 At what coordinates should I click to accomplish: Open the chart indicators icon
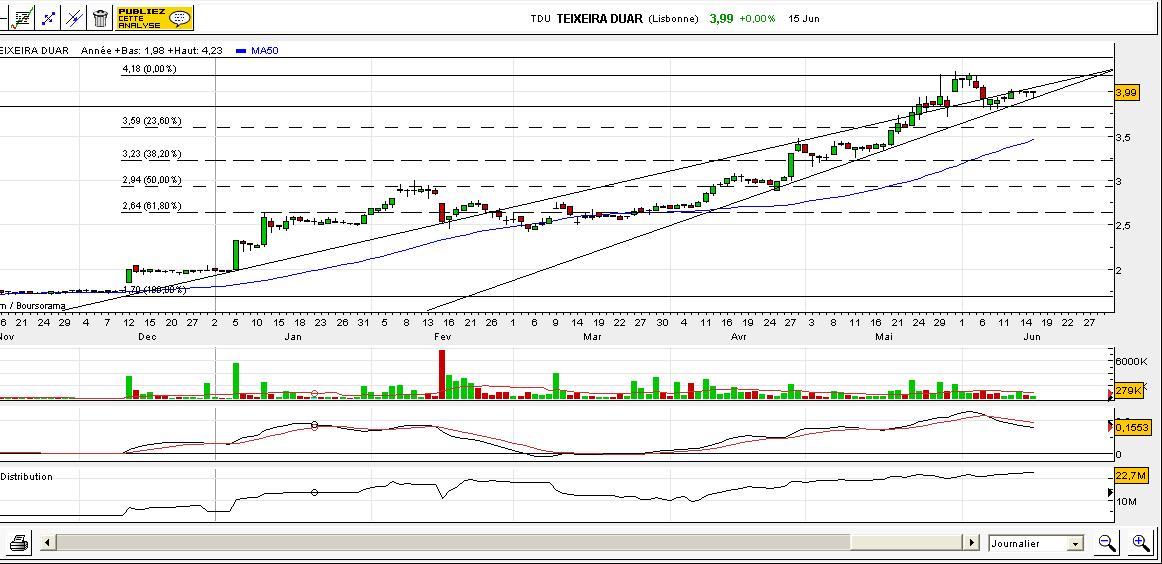click(23, 18)
